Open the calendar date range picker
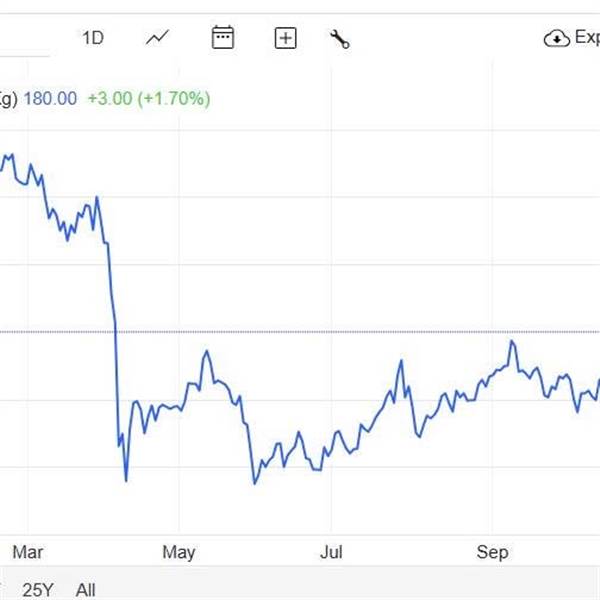 (222, 38)
